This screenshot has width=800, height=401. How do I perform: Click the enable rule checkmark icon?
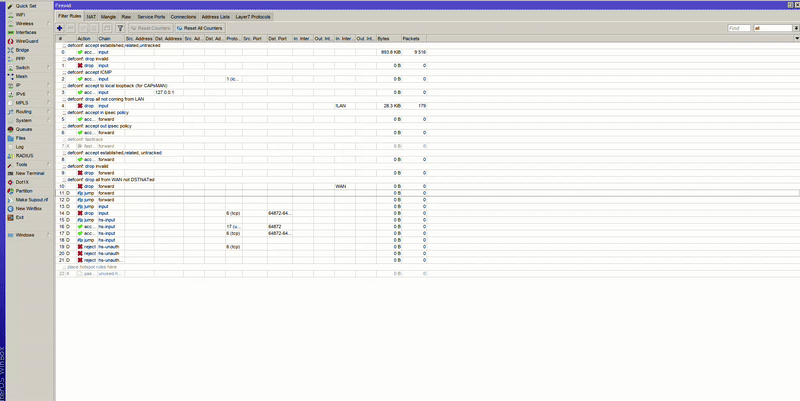pos(83,28)
